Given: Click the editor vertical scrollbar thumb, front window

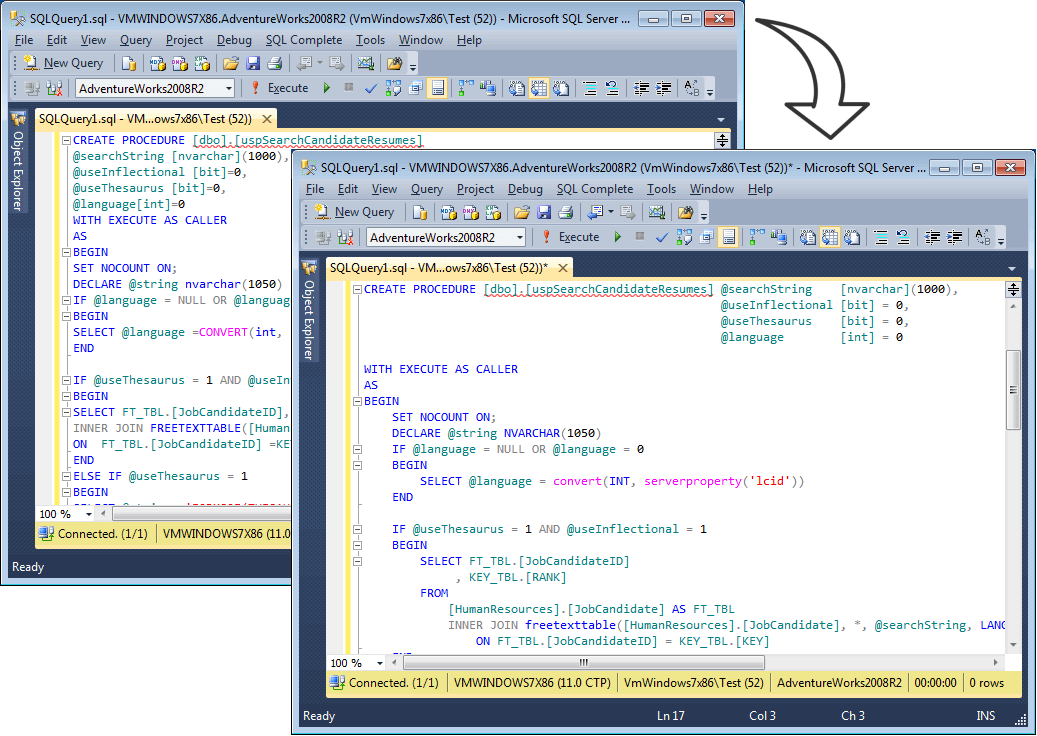Looking at the screenshot, I should (1013, 390).
